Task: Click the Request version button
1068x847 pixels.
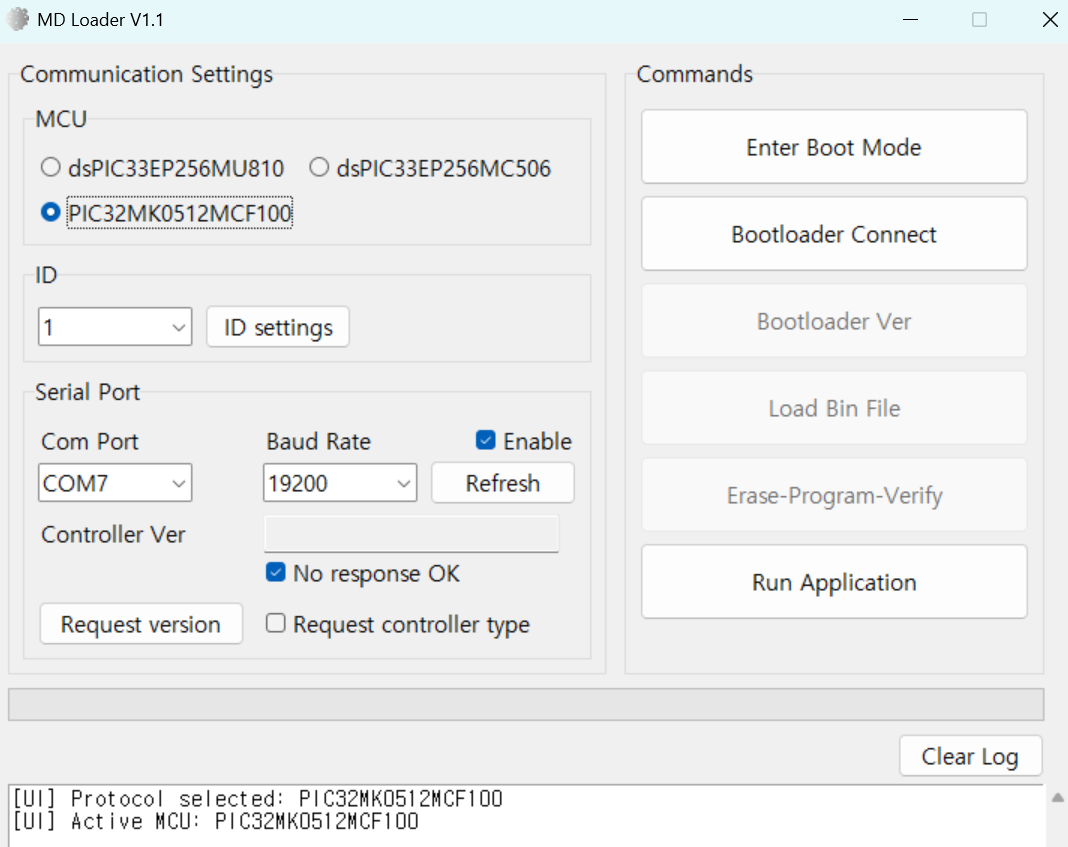Action: pyautogui.click(x=141, y=624)
